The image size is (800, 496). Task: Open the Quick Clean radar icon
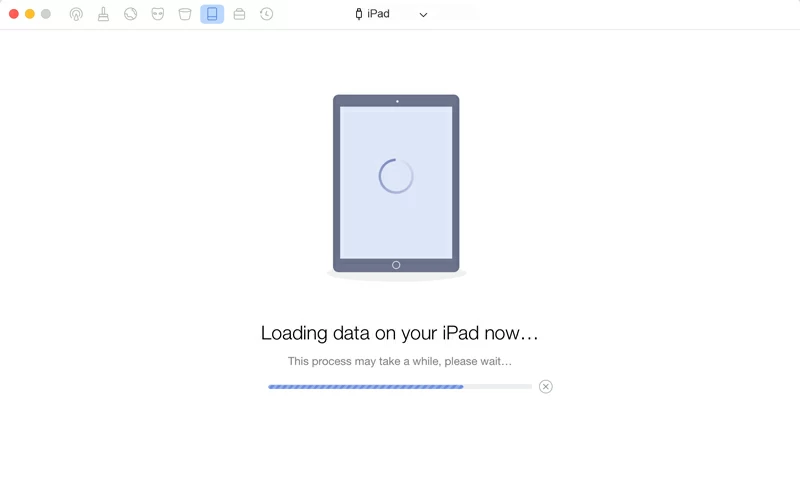(x=76, y=14)
